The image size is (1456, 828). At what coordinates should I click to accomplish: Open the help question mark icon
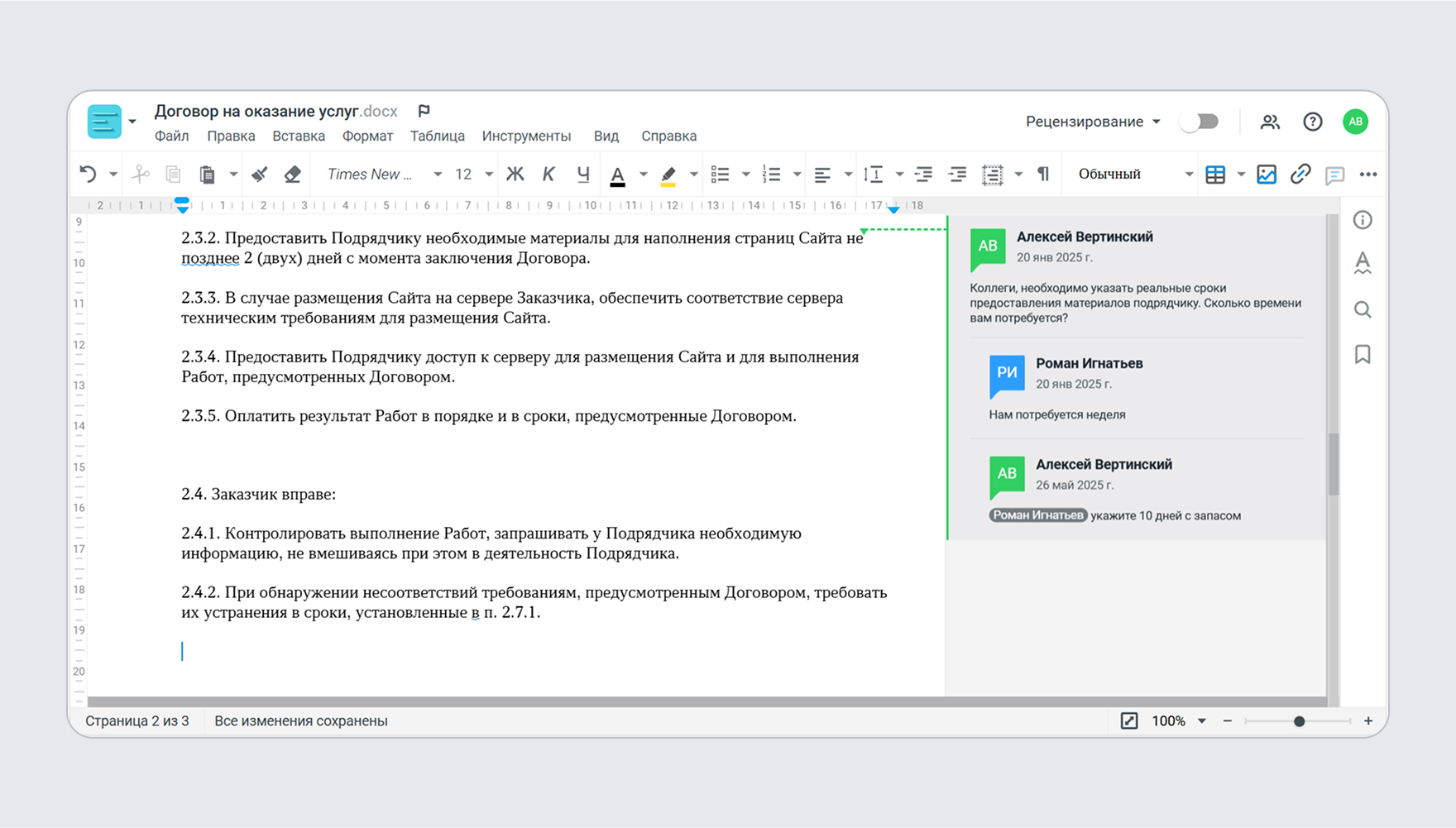coord(1313,122)
